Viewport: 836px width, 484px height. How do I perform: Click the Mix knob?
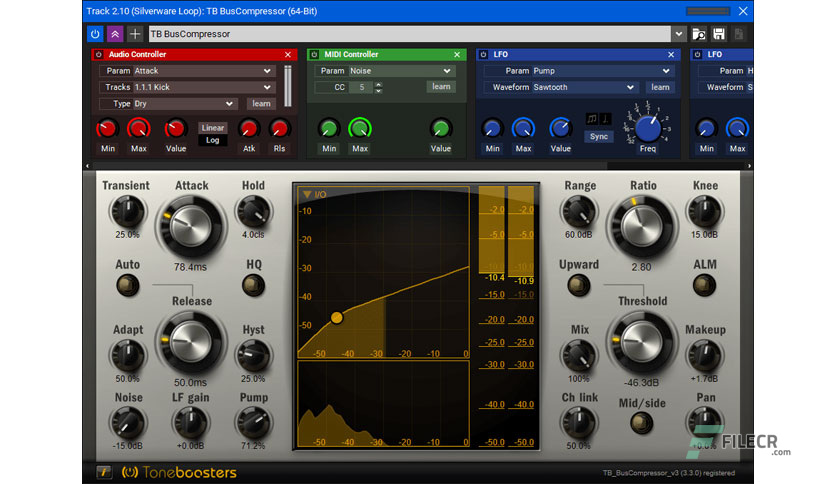pos(578,356)
